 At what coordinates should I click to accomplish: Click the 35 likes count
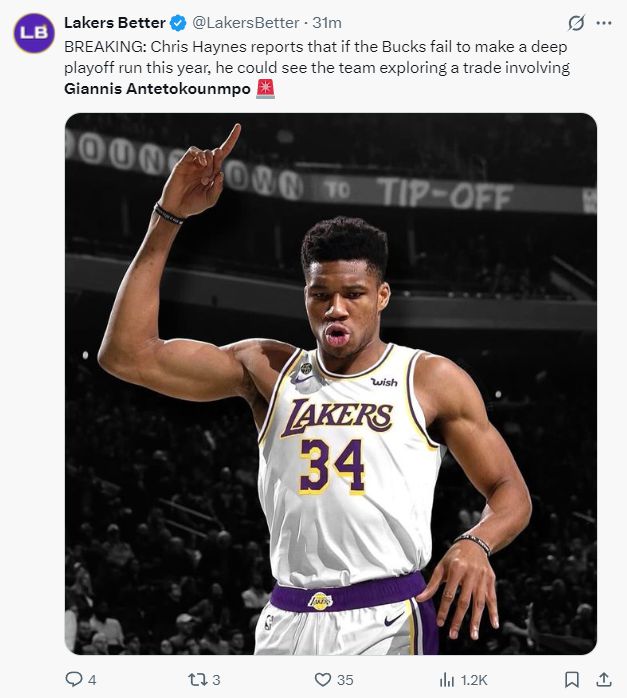[x=345, y=680]
